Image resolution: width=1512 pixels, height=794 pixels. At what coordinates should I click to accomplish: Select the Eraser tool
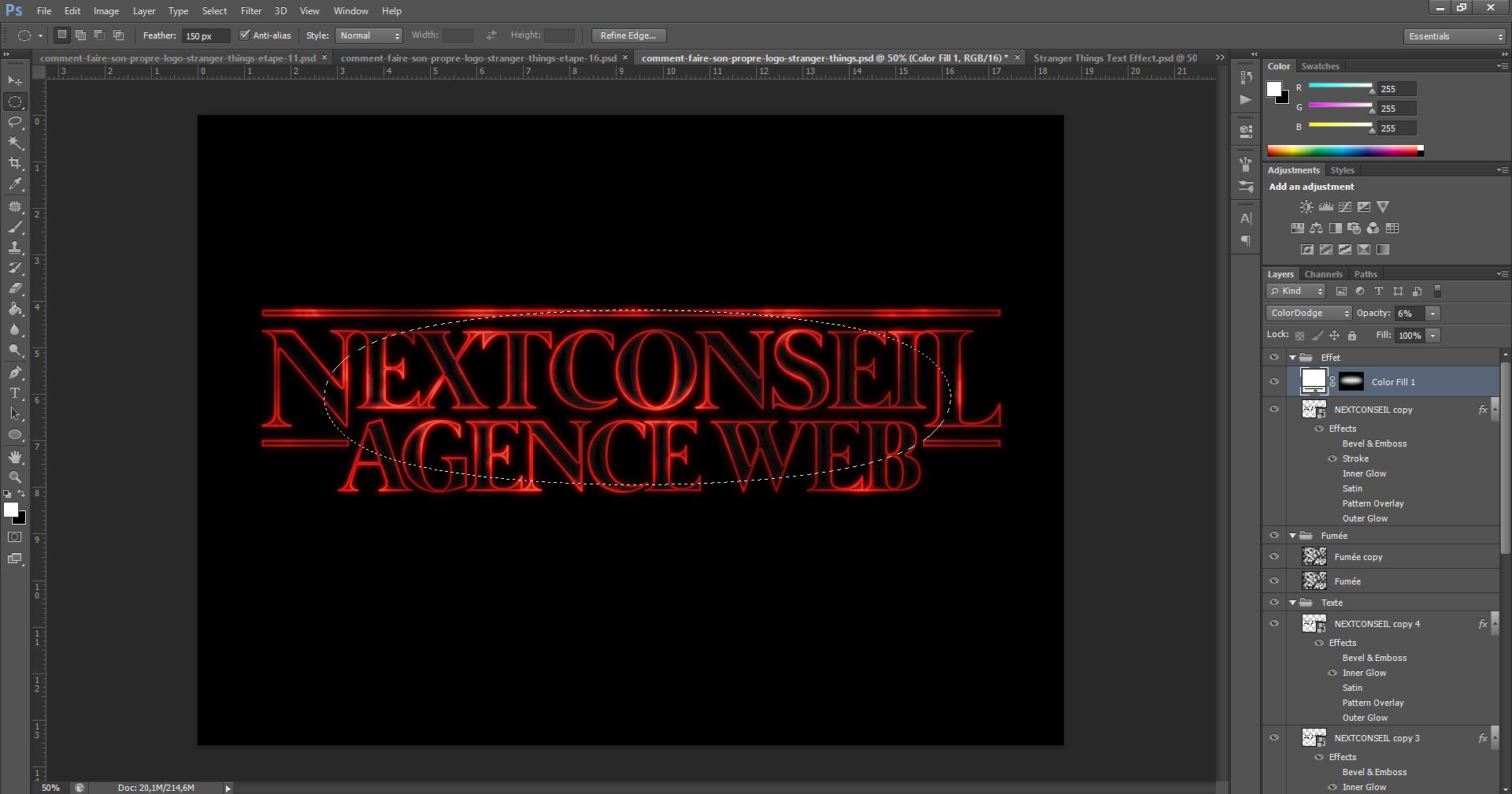pos(15,288)
